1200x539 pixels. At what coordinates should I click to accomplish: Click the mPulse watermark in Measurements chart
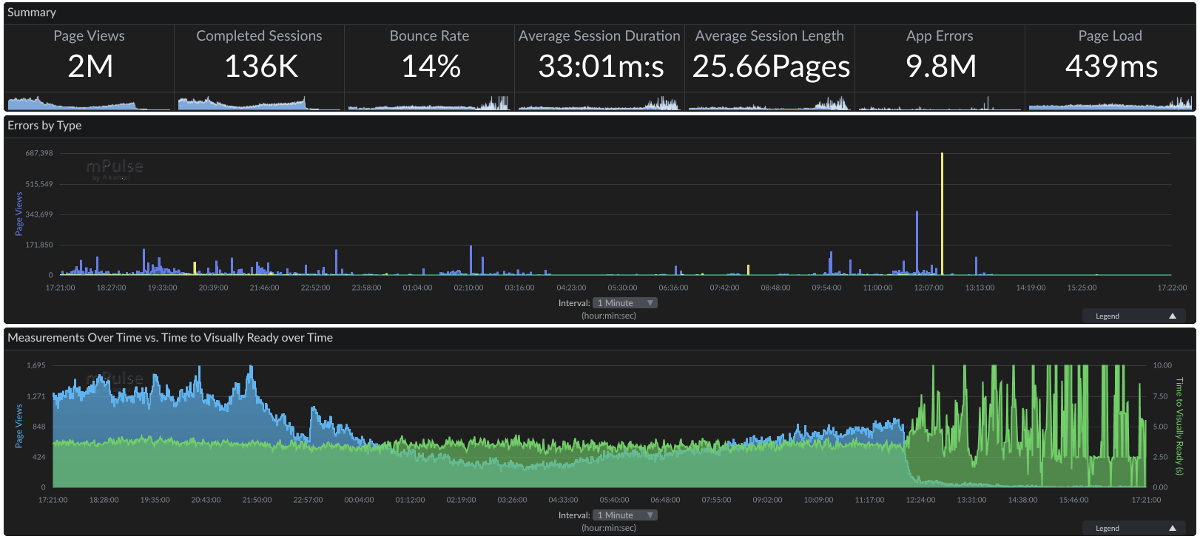[x=115, y=379]
